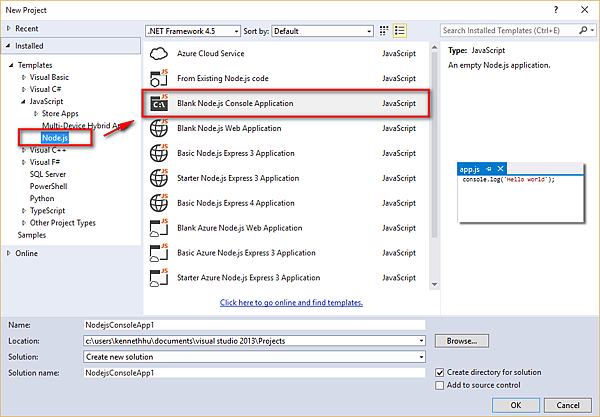This screenshot has height=417, width=600.
Task: Select 'Starter Azure Node.js Express 3 Application' name
Action: [248, 278]
